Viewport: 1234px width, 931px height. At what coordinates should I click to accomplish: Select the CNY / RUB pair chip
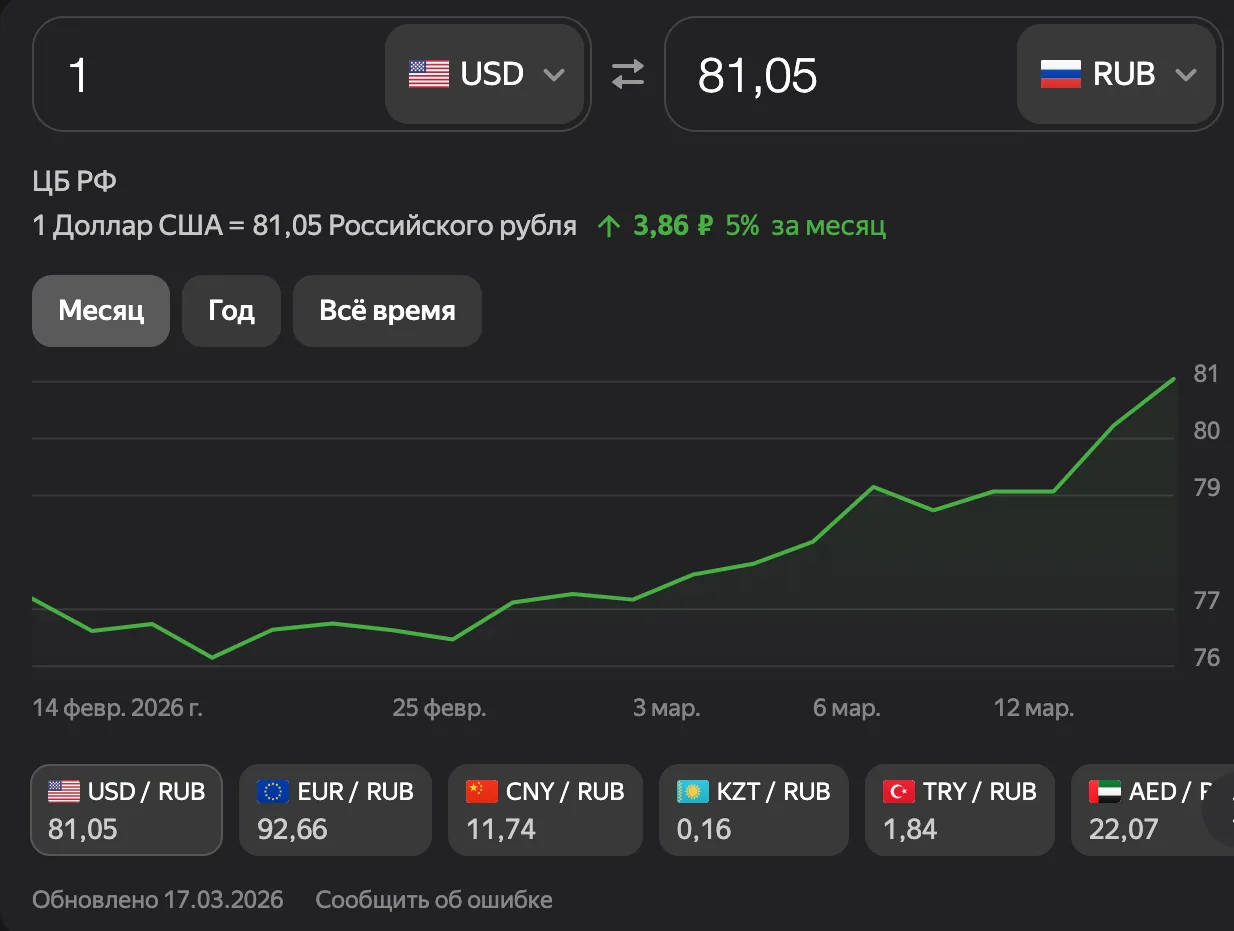point(545,810)
